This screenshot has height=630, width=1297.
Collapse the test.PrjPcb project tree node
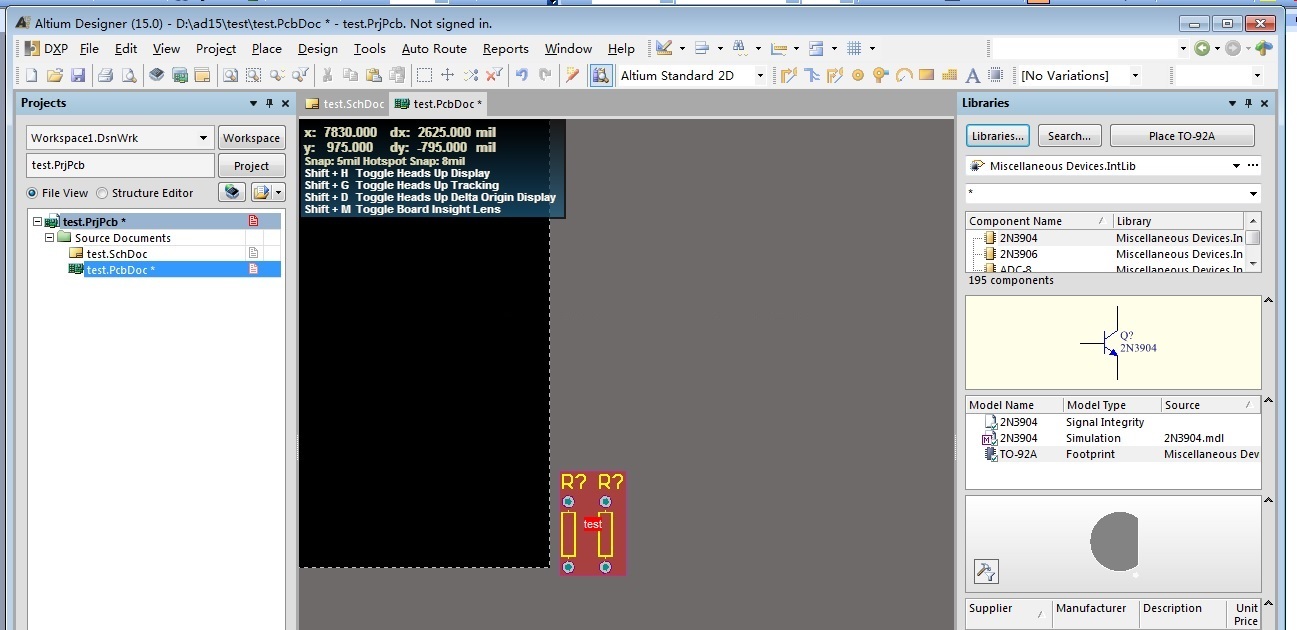point(37,222)
